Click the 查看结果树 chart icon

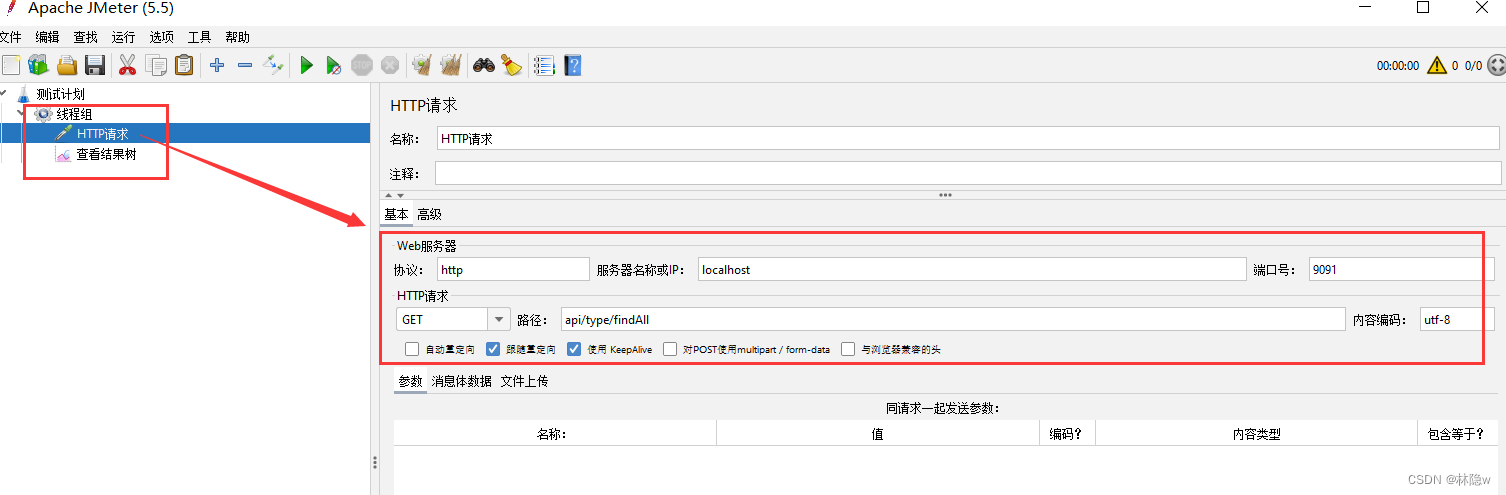point(64,155)
